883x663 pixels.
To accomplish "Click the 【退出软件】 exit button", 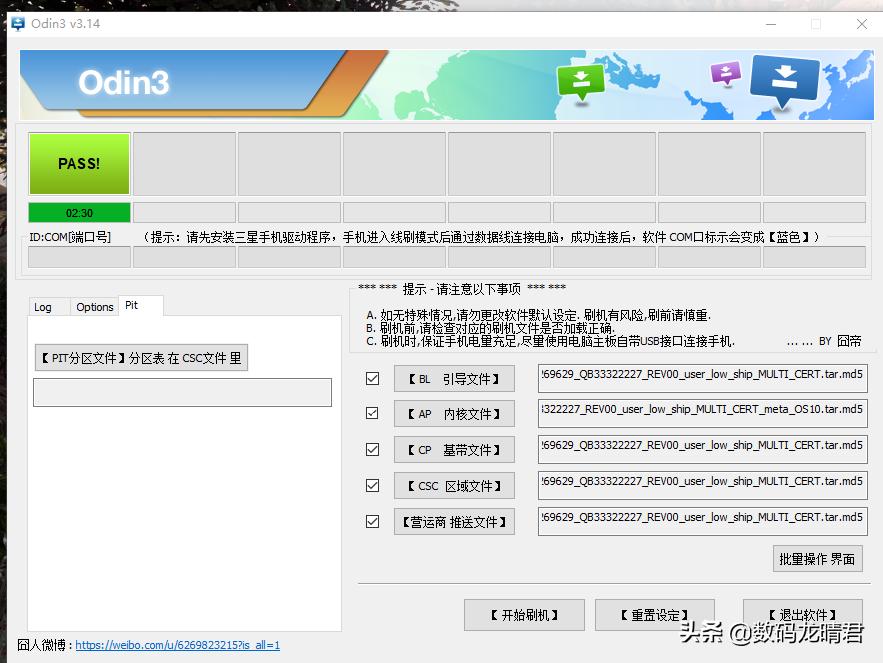I will point(801,615).
